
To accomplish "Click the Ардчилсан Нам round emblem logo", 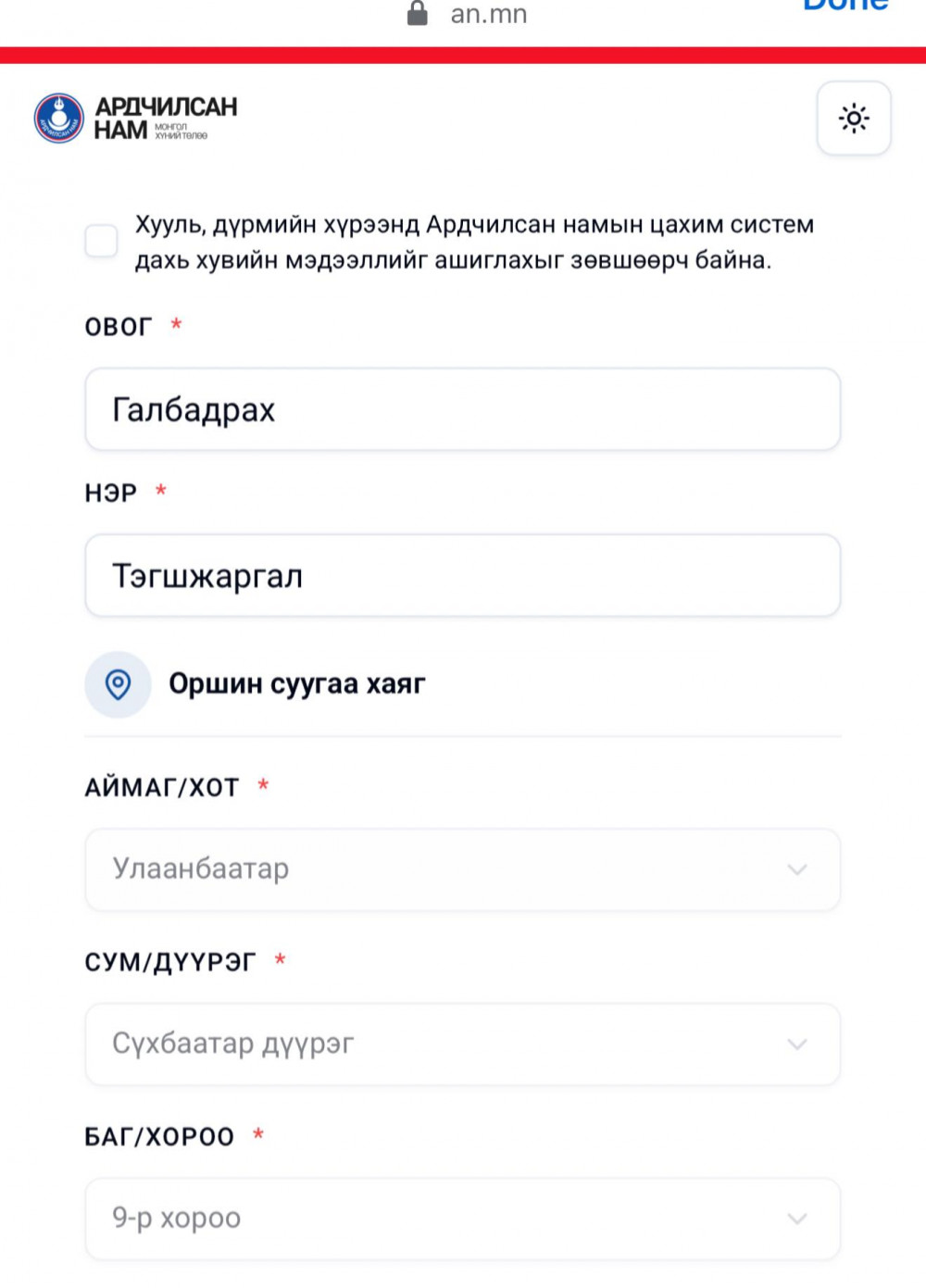I will (x=59, y=119).
